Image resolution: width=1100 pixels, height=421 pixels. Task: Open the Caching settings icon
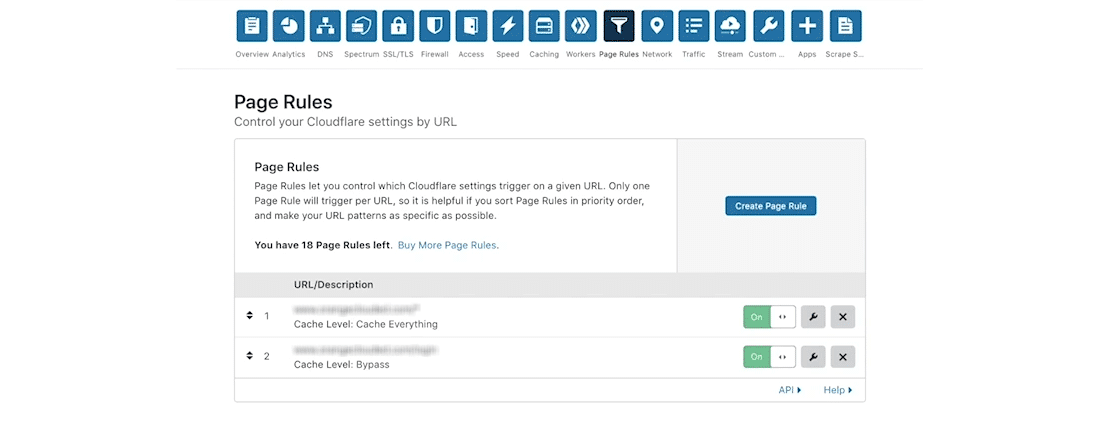point(544,26)
